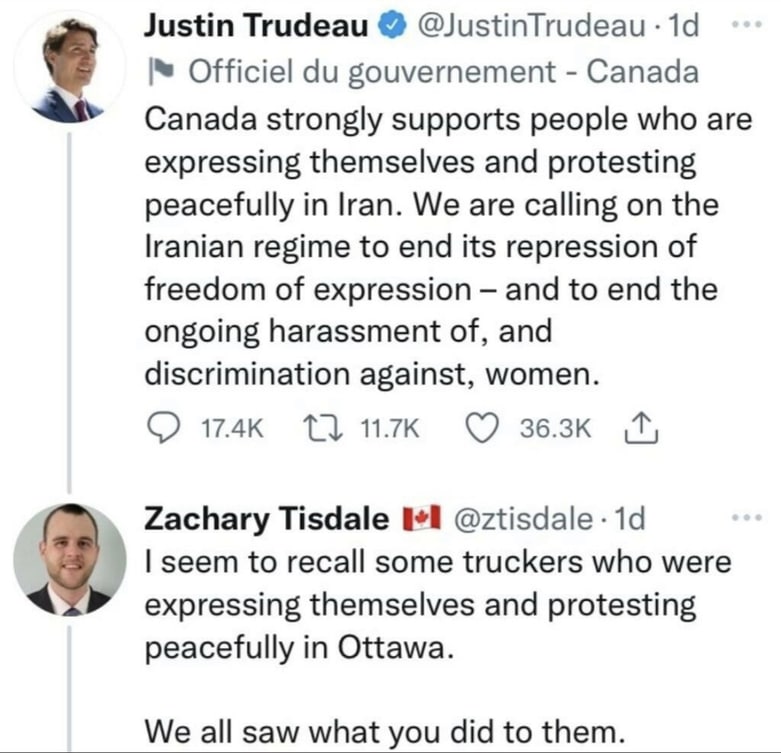
Task: Open the @ztisdale handle link
Action: [523, 519]
